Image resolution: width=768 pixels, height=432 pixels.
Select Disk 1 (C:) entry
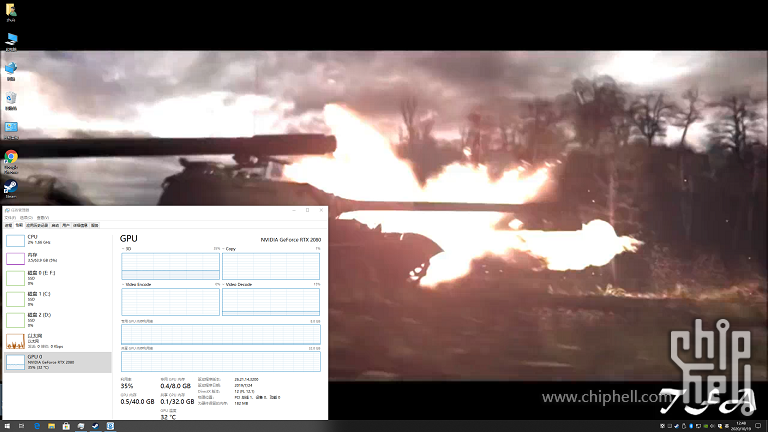pos(57,299)
